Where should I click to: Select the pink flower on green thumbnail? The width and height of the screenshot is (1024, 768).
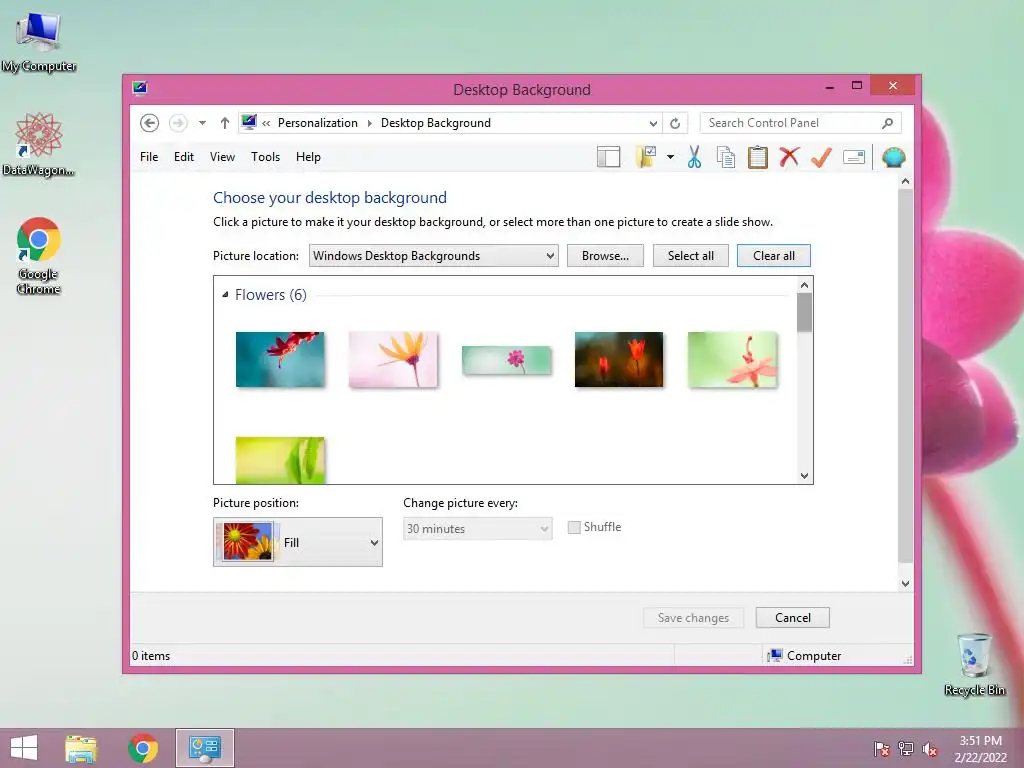click(732, 360)
